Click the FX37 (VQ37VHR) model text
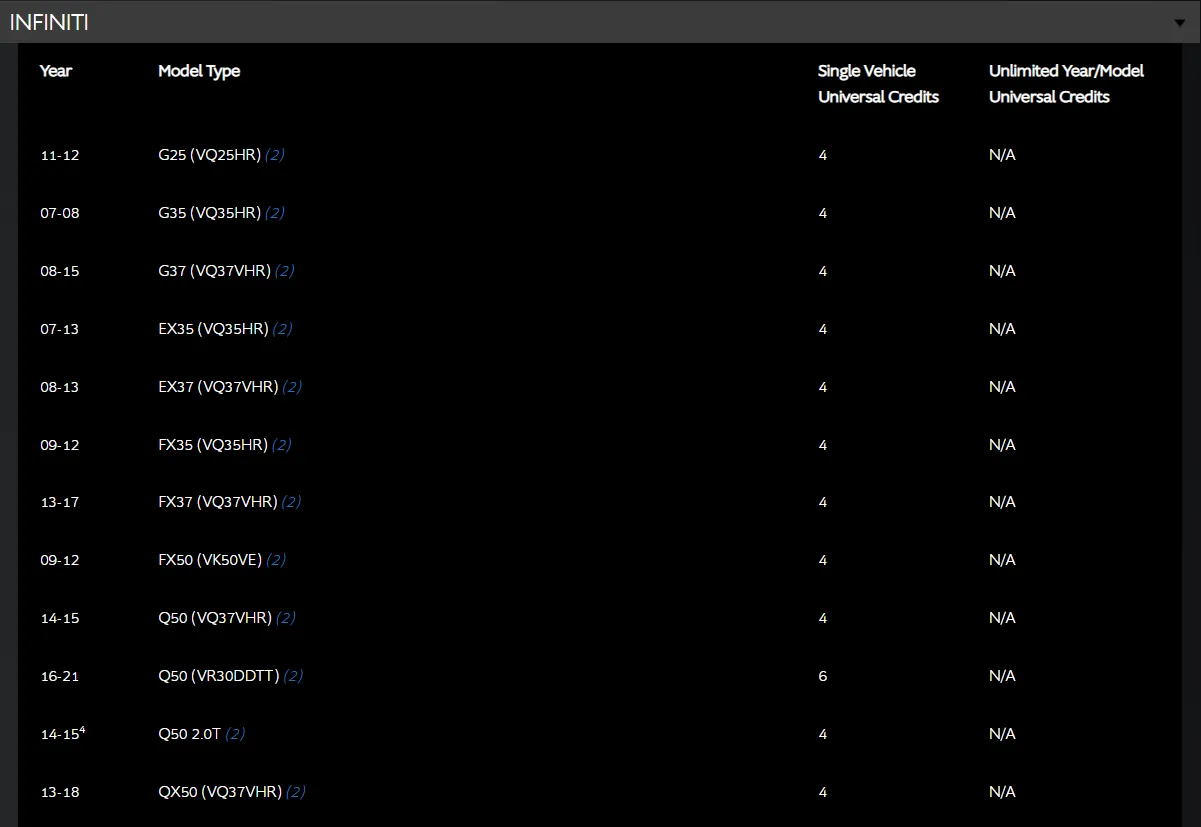The image size is (1201, 827). pyautogui.click(x=218, y=502)
